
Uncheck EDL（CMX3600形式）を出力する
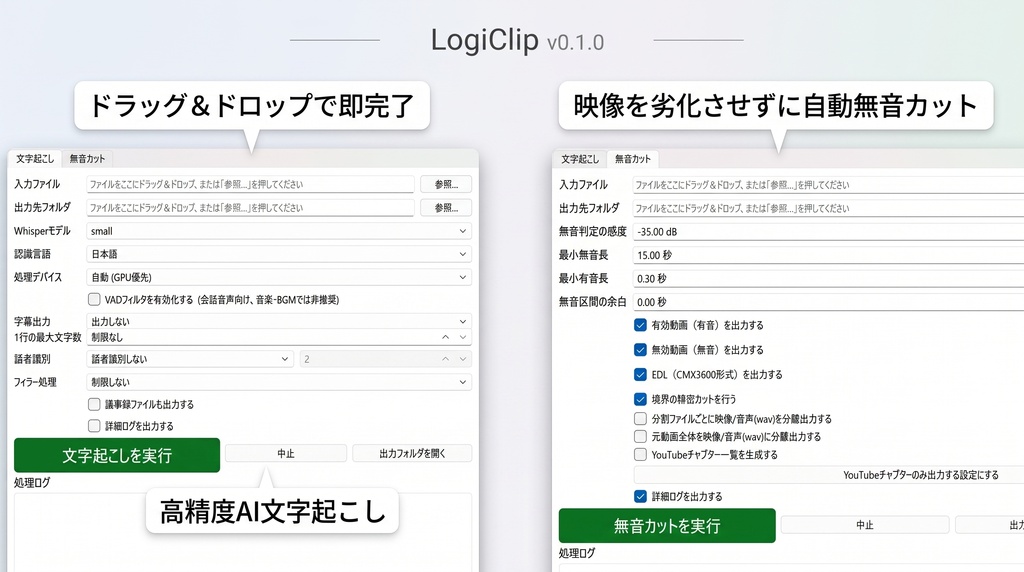[x=640, y=375]
